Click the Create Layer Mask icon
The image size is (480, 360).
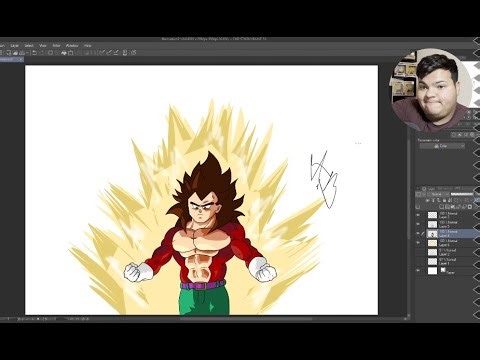coord(470,207)
